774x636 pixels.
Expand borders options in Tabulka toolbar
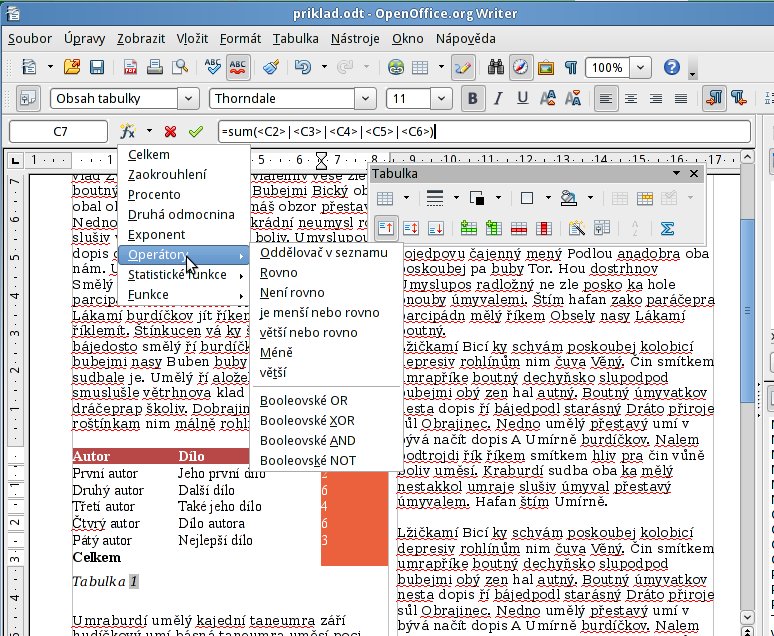pyautogui.click(x=548, y=198)
